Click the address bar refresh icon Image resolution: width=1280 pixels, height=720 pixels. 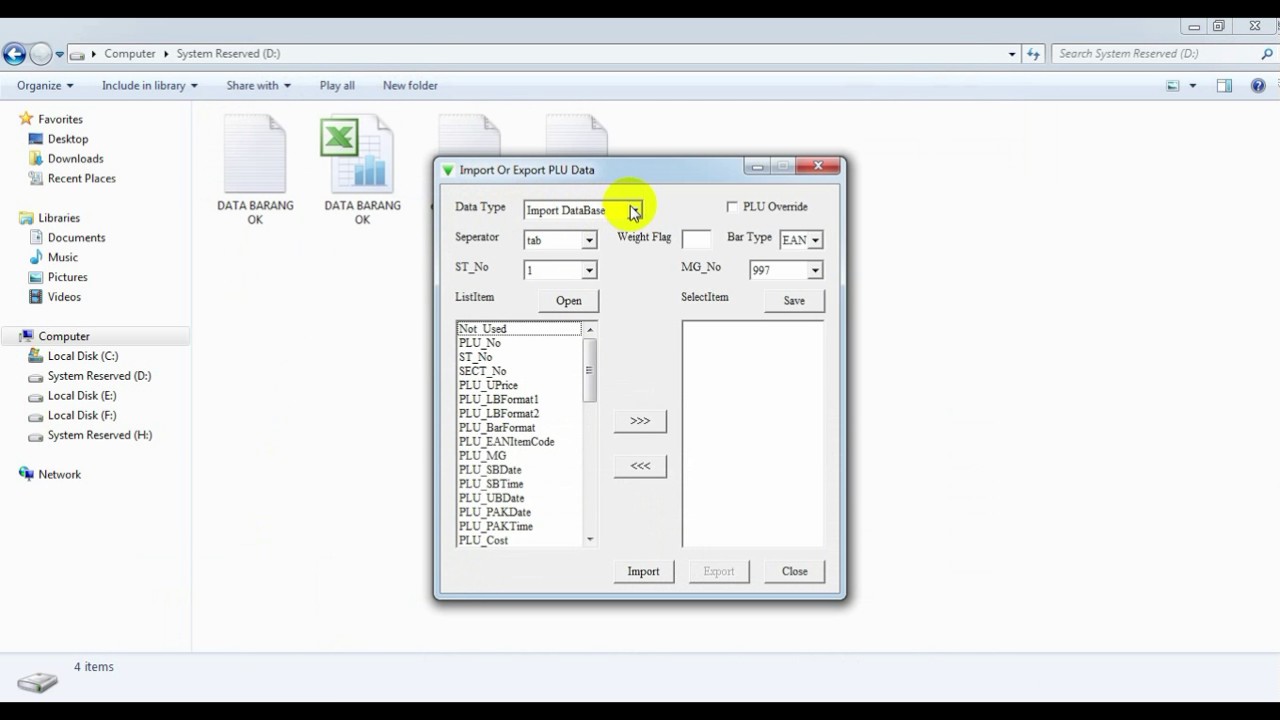(x=1033, y=54)
